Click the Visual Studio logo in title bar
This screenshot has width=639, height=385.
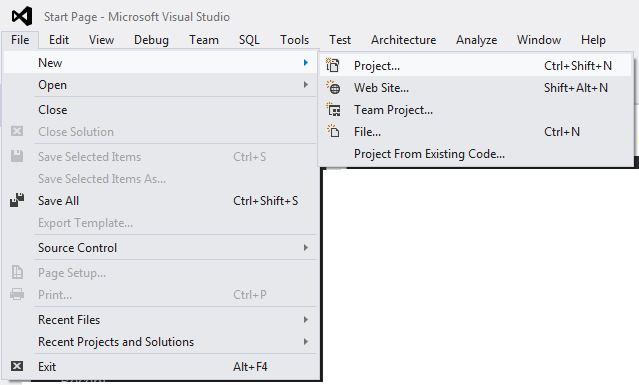tap(22, 16)
